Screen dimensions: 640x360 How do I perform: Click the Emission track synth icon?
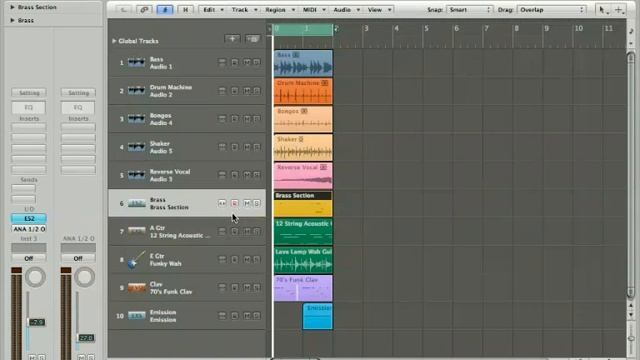tap(136, 316)
